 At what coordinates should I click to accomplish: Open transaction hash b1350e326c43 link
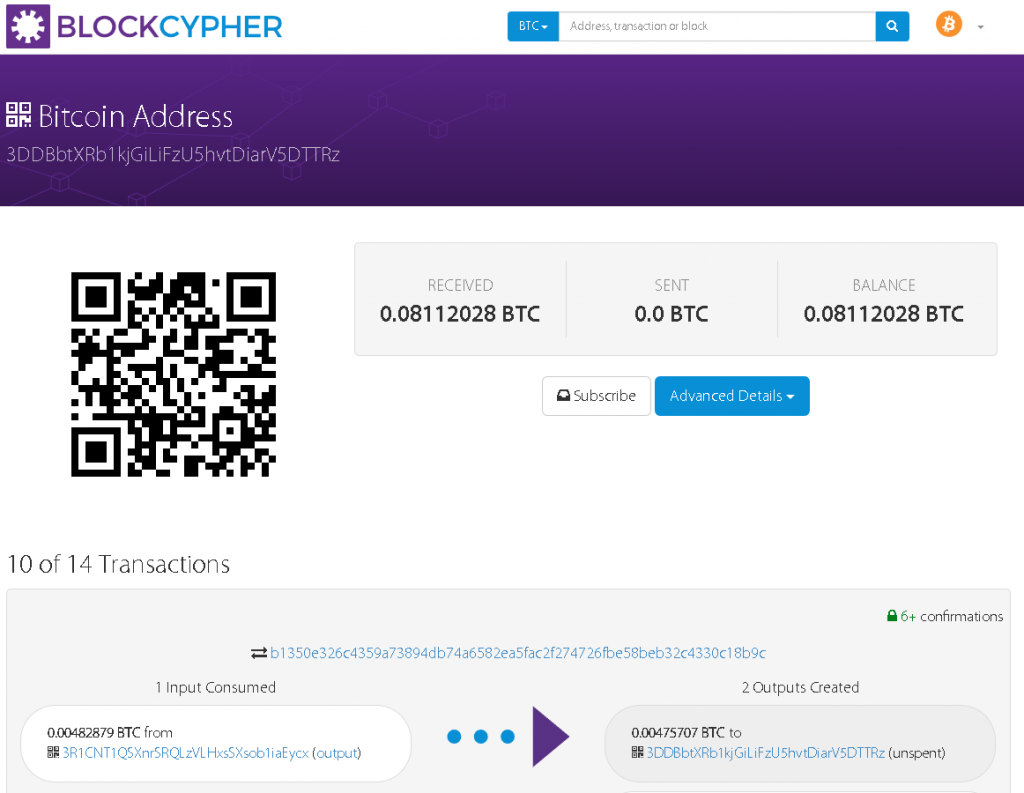(518, 653)
